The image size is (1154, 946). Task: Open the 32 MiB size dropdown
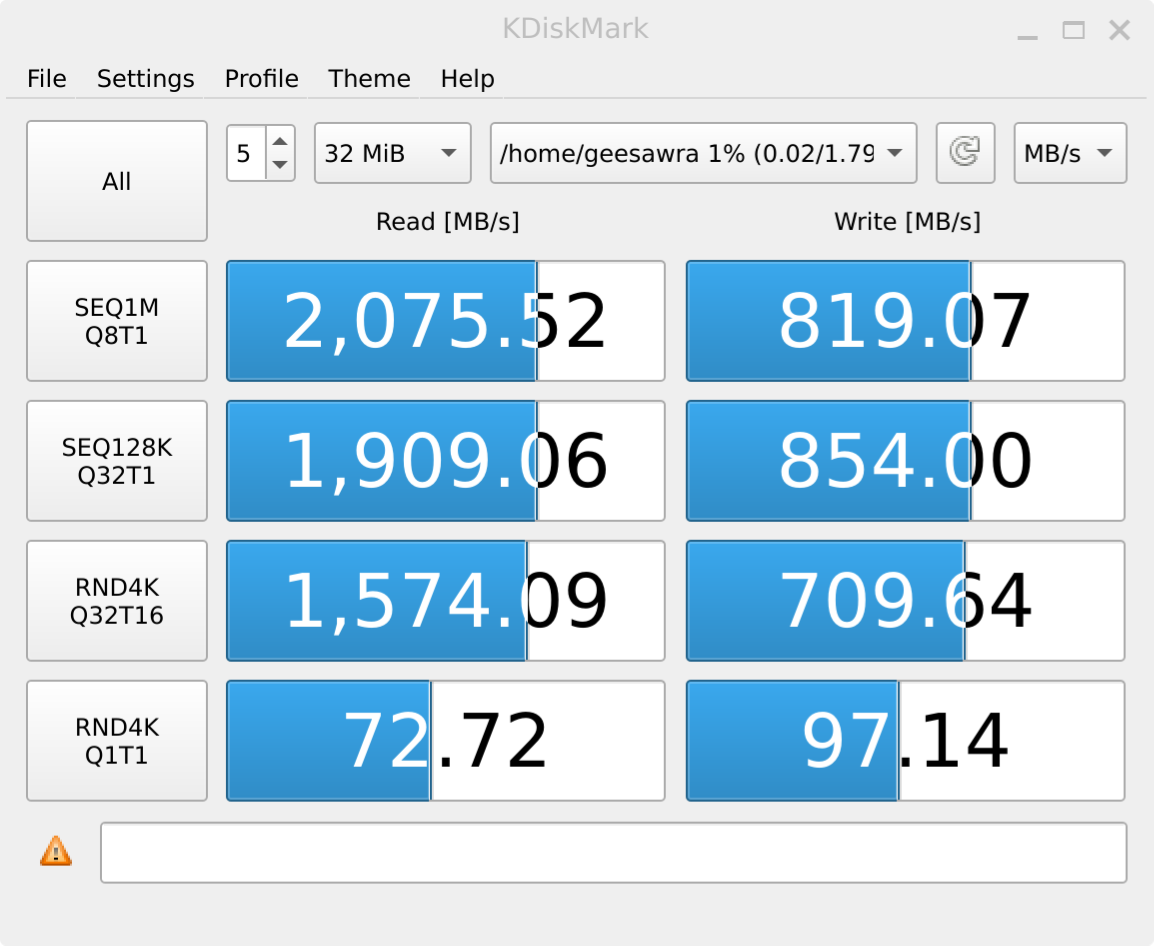[x=392, y=153]
